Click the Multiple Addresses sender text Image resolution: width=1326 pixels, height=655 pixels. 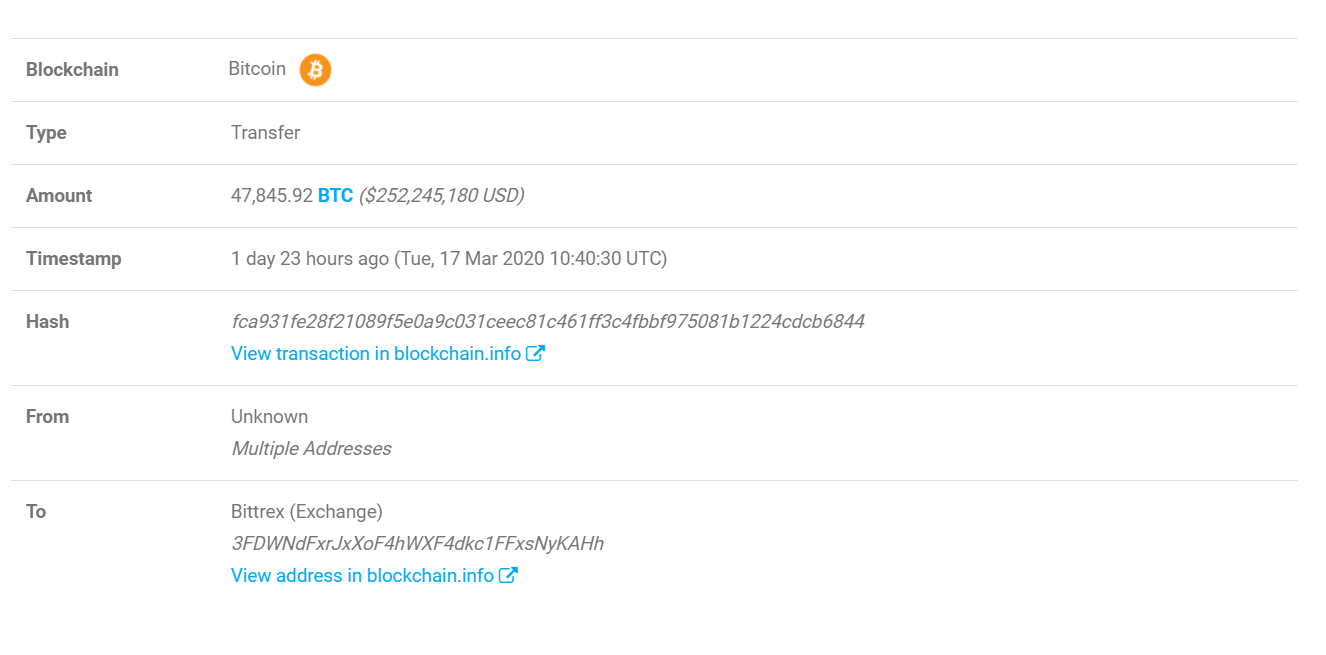coord(311,449)
